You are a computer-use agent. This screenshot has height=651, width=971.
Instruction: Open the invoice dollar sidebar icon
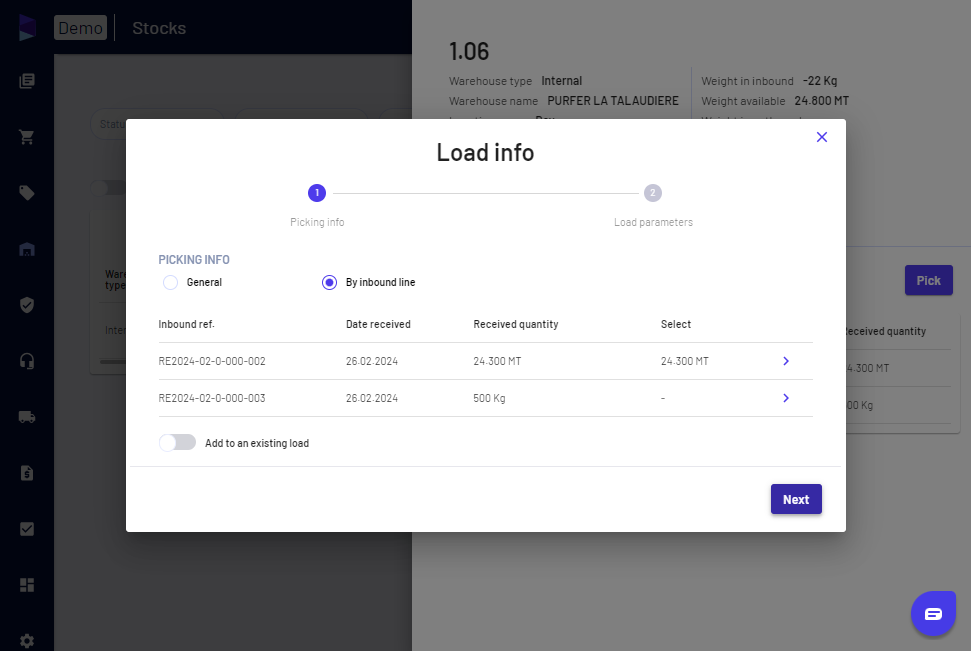pos(27,473)
